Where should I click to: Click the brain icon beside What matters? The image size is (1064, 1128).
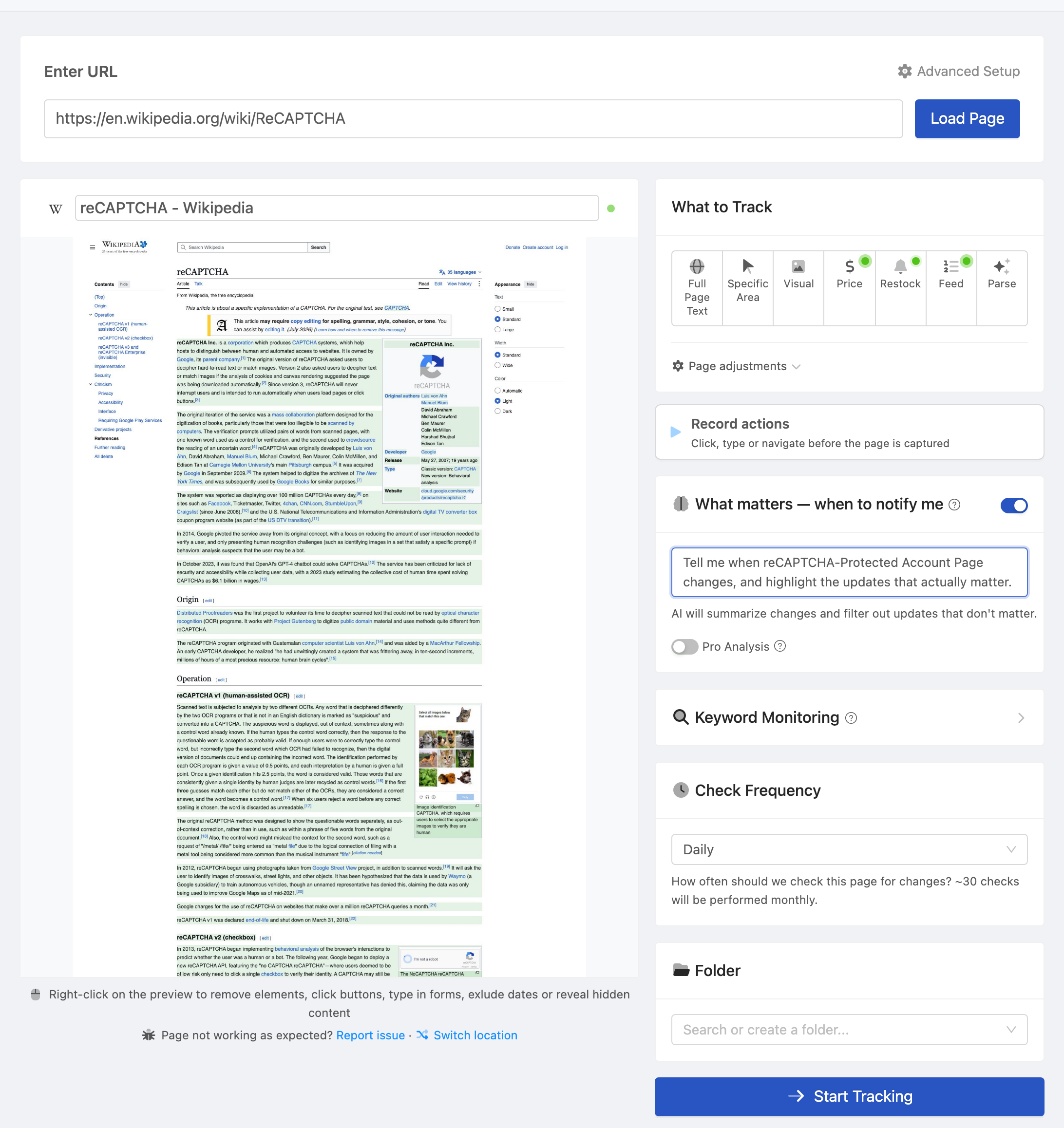pyautogui.click(x=681, y=504)
